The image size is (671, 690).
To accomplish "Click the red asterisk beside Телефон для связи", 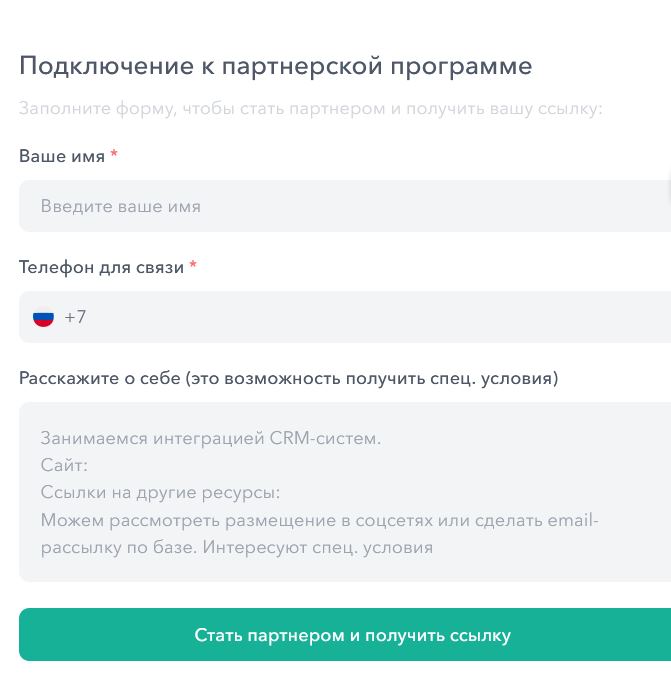I will [193, 266].
